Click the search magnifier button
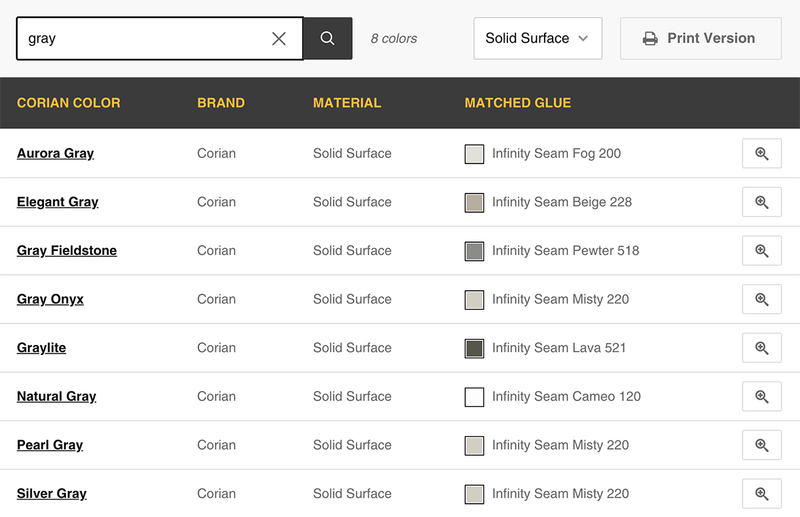 click(x=327, y=38)
